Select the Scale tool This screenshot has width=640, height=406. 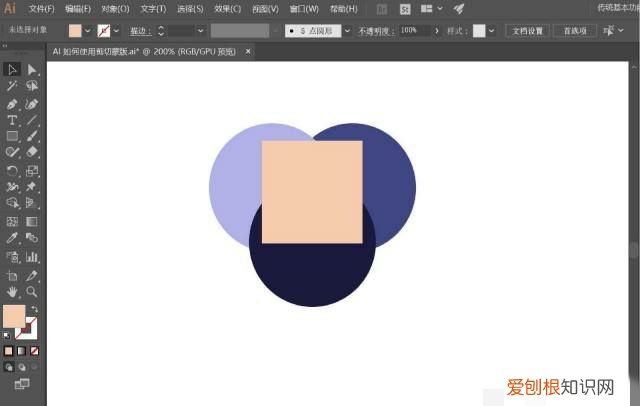pyautogui.click(x=32, y=171)
